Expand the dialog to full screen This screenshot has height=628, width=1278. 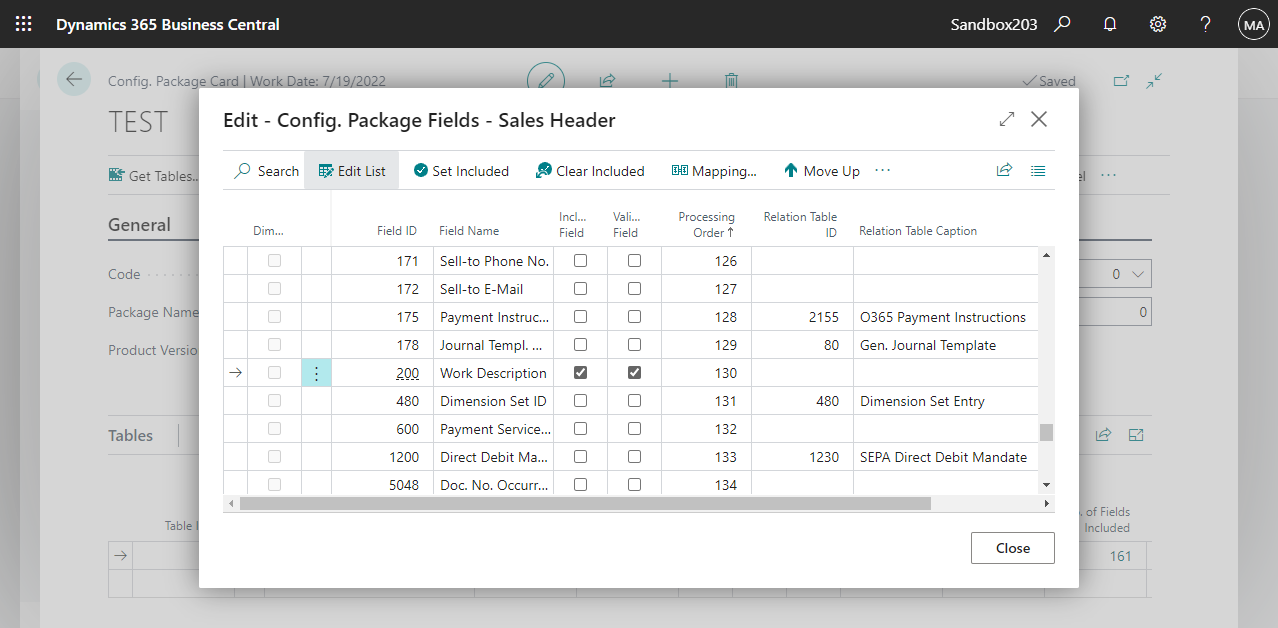point(1007,120)
